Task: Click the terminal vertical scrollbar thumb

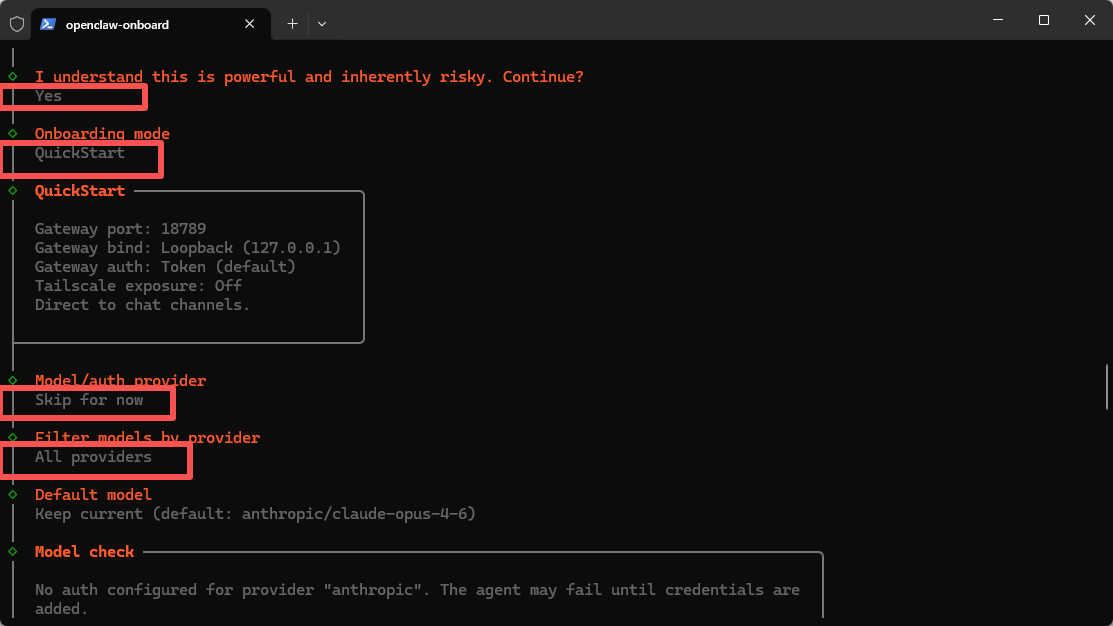Action: click(1106, 387)
